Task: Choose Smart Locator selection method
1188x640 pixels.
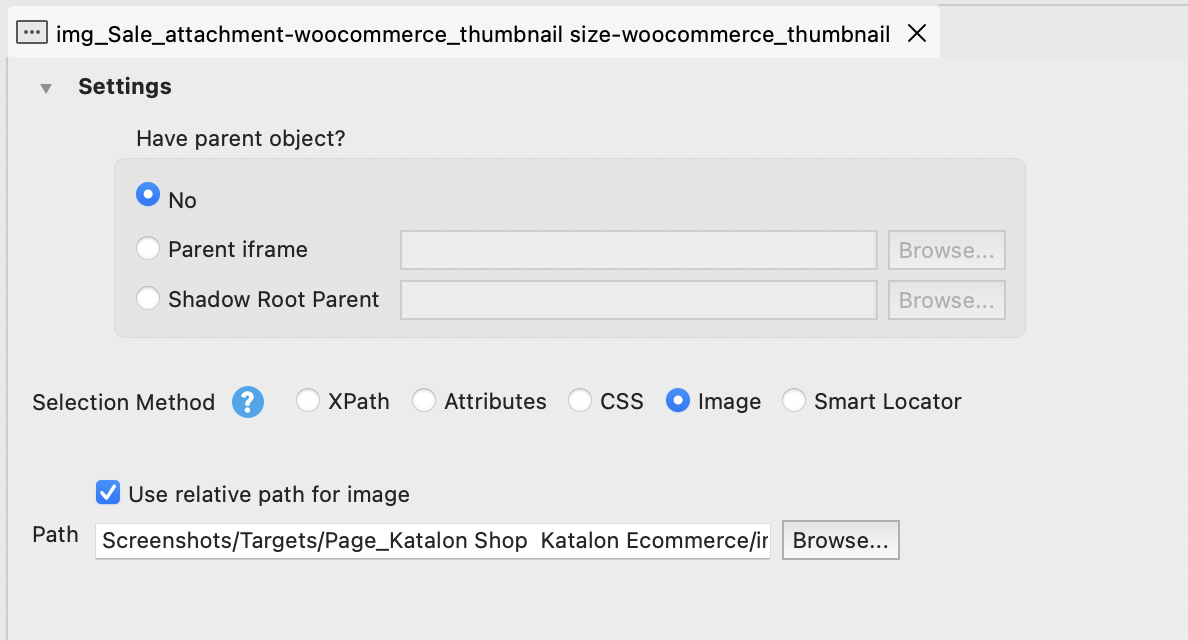Action: tap(794, 401)
